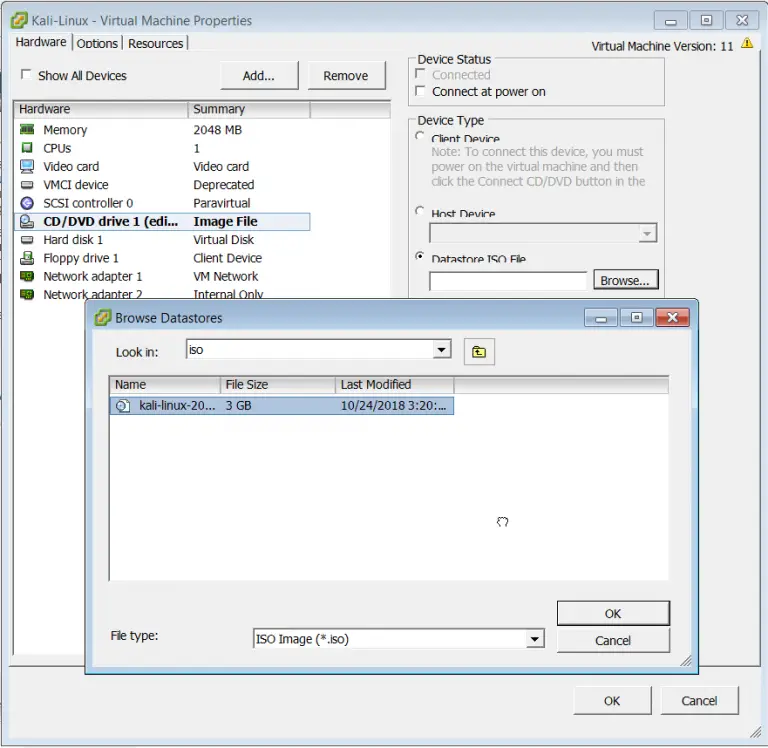The width and height of the screenshot is (768, 748).
Task: Select the CPUs chip icon
Action: (x=27, y=148)
